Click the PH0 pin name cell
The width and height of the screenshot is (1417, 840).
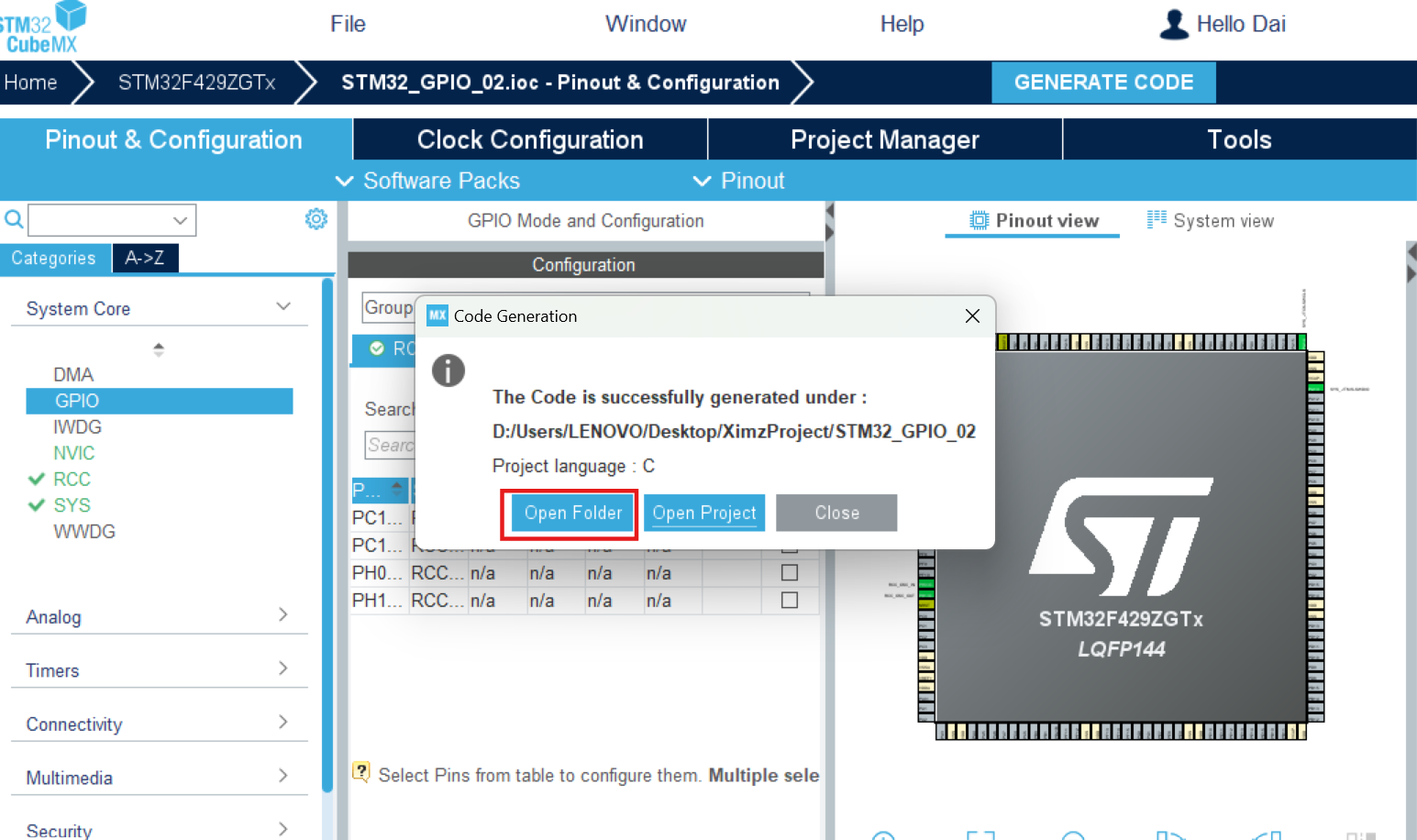point(380,572)
